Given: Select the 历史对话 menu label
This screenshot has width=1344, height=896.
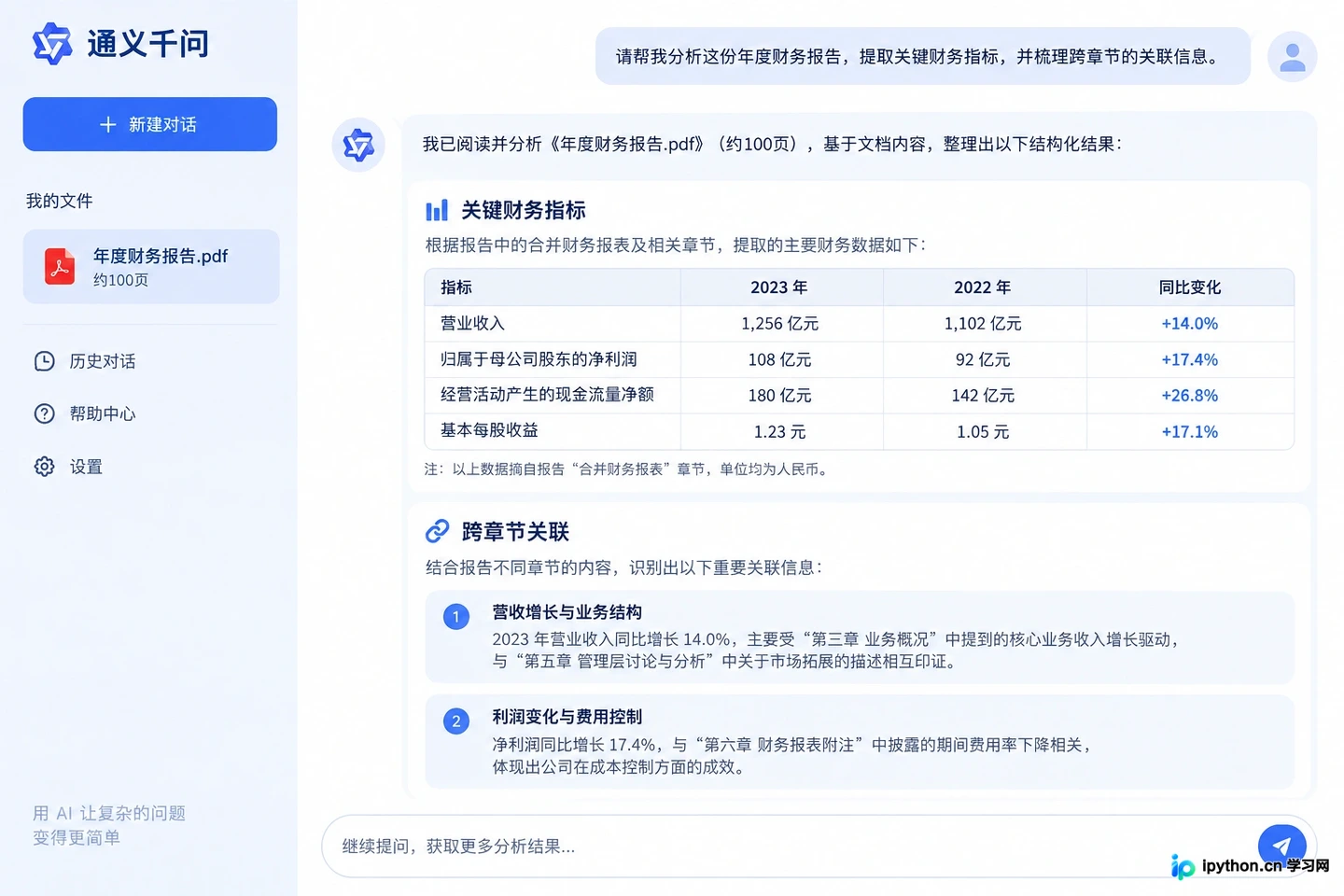Looking at the screenshot, I should click(103, 361).
